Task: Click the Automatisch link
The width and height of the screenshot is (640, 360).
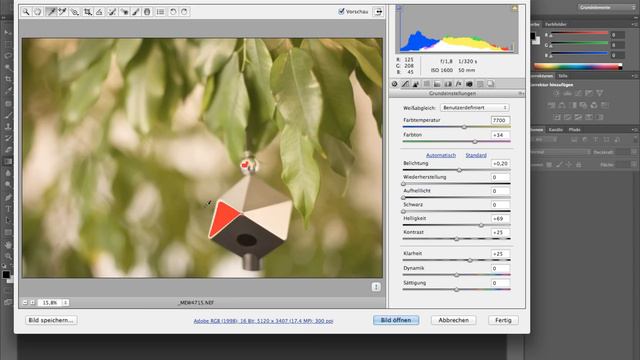Action: (441, 155)
